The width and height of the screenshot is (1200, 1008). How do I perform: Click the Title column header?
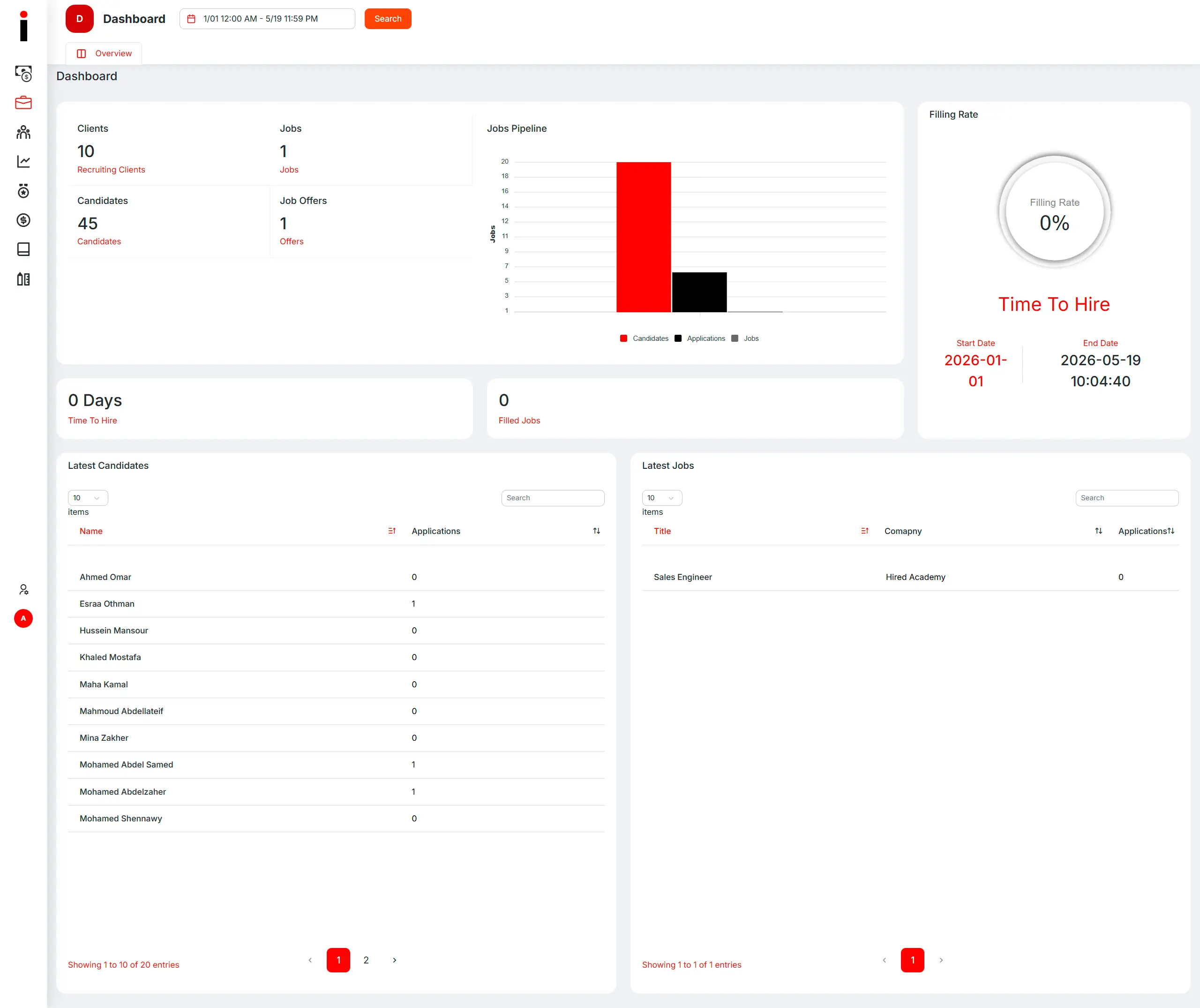[662, 531]
